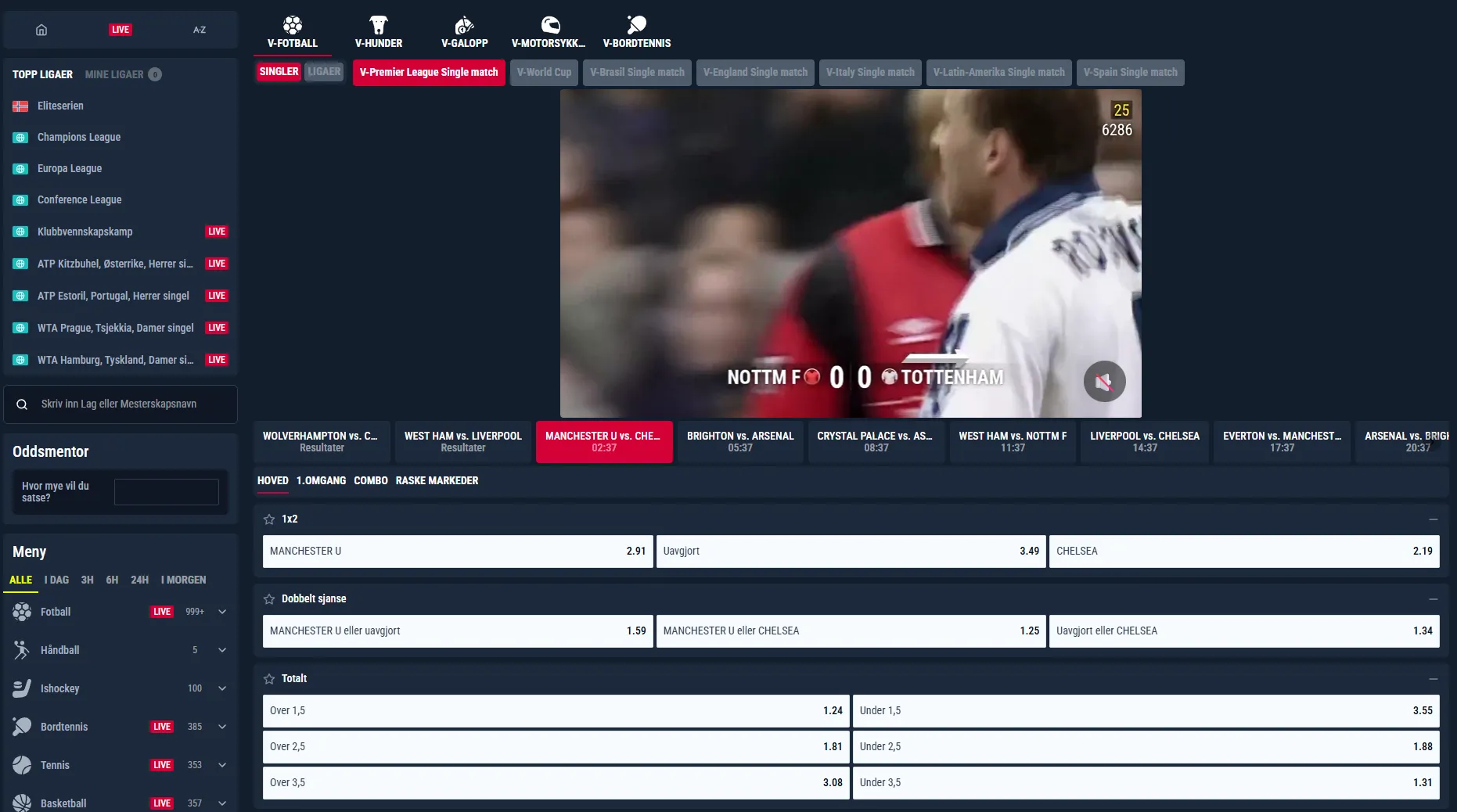Switch to LIVE view in sidebar
This screenshot has width=1457, height=812.
(x=121, y=30)
